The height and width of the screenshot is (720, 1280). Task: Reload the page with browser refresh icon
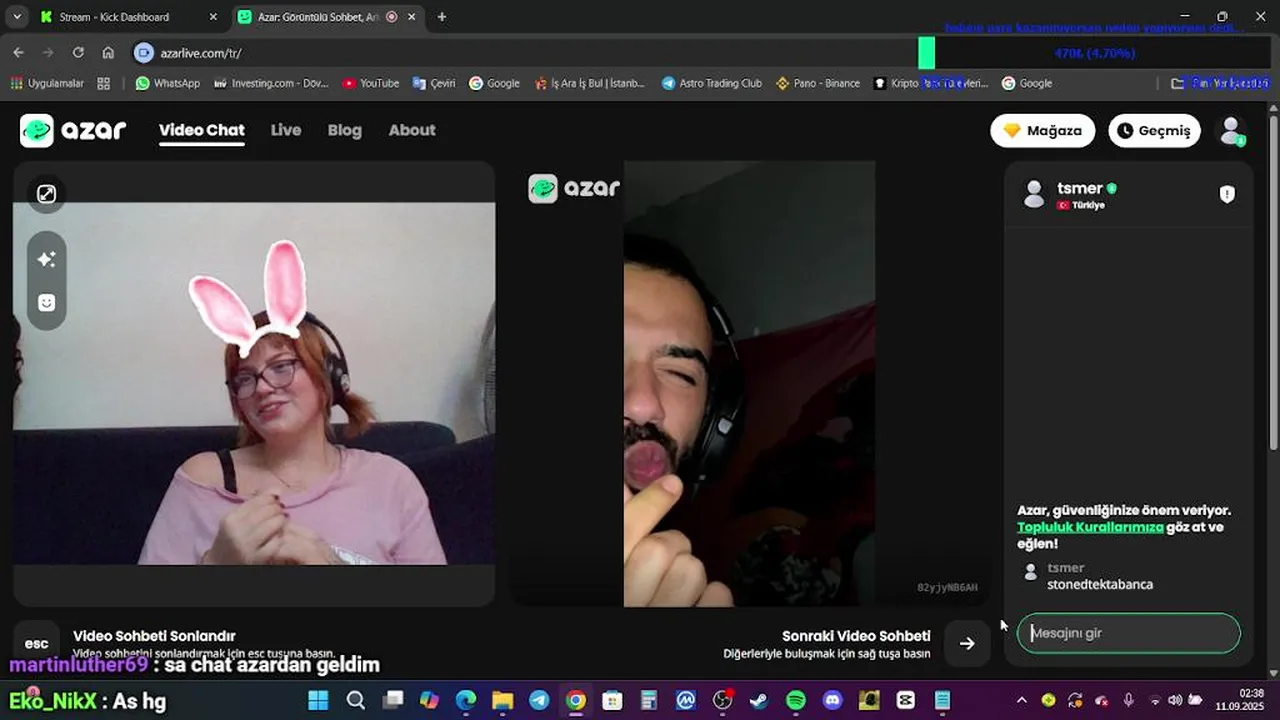pyautogui.click(x=78, y=52)
